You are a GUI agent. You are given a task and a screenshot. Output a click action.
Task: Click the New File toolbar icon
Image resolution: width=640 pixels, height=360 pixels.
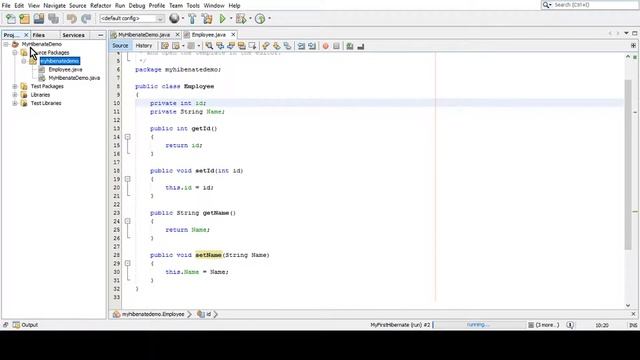click(x=11, y=18)
